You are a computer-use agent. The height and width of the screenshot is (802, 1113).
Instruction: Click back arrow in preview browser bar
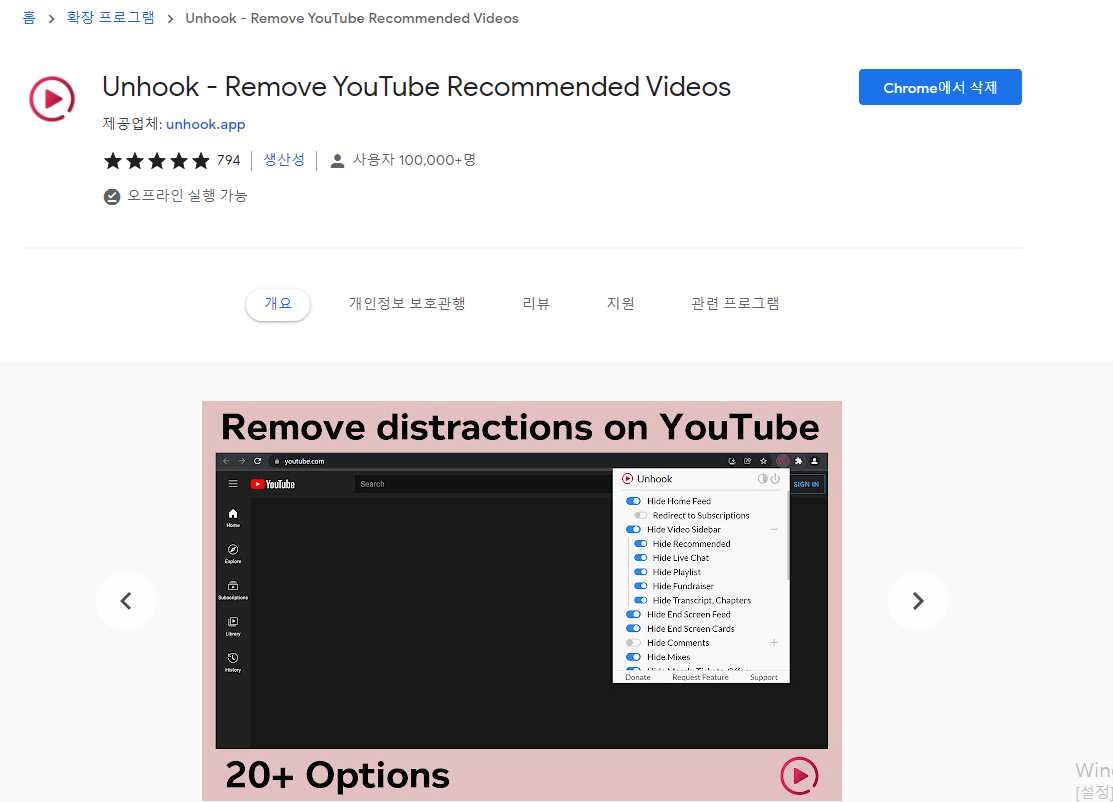click(x=226, y=461)
